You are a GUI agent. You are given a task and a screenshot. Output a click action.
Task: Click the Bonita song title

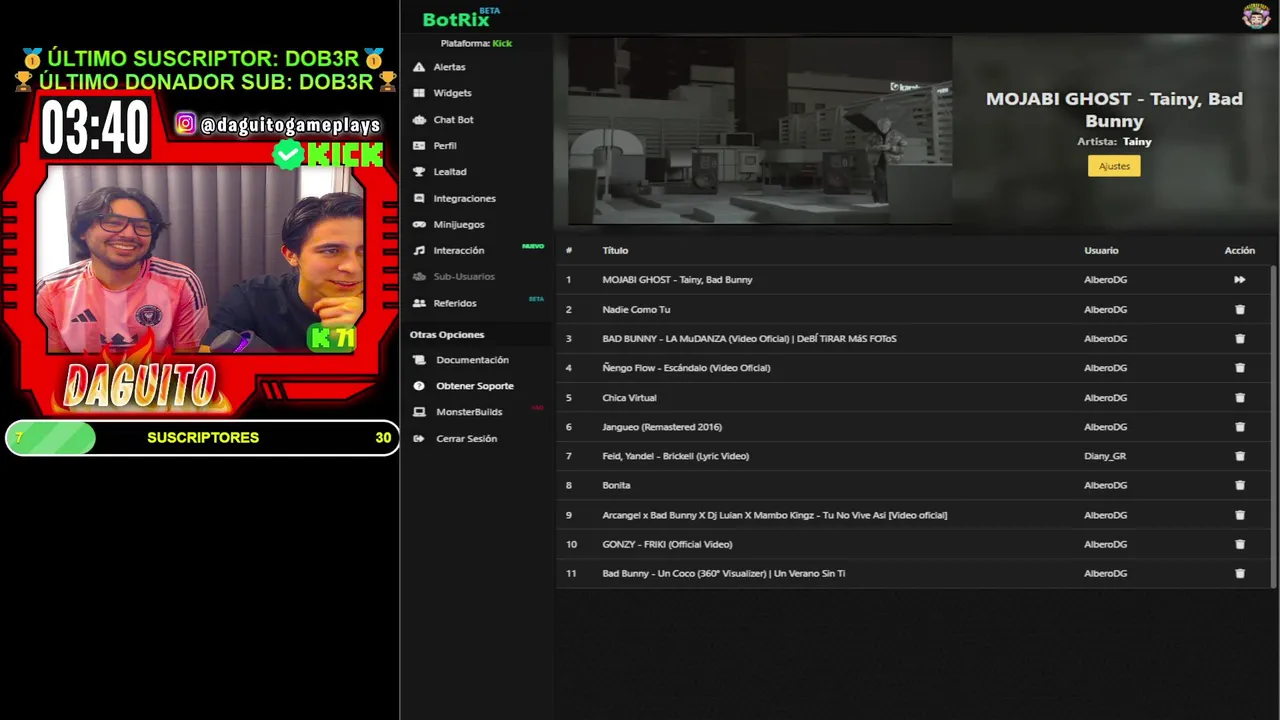(x=616, y=485)
